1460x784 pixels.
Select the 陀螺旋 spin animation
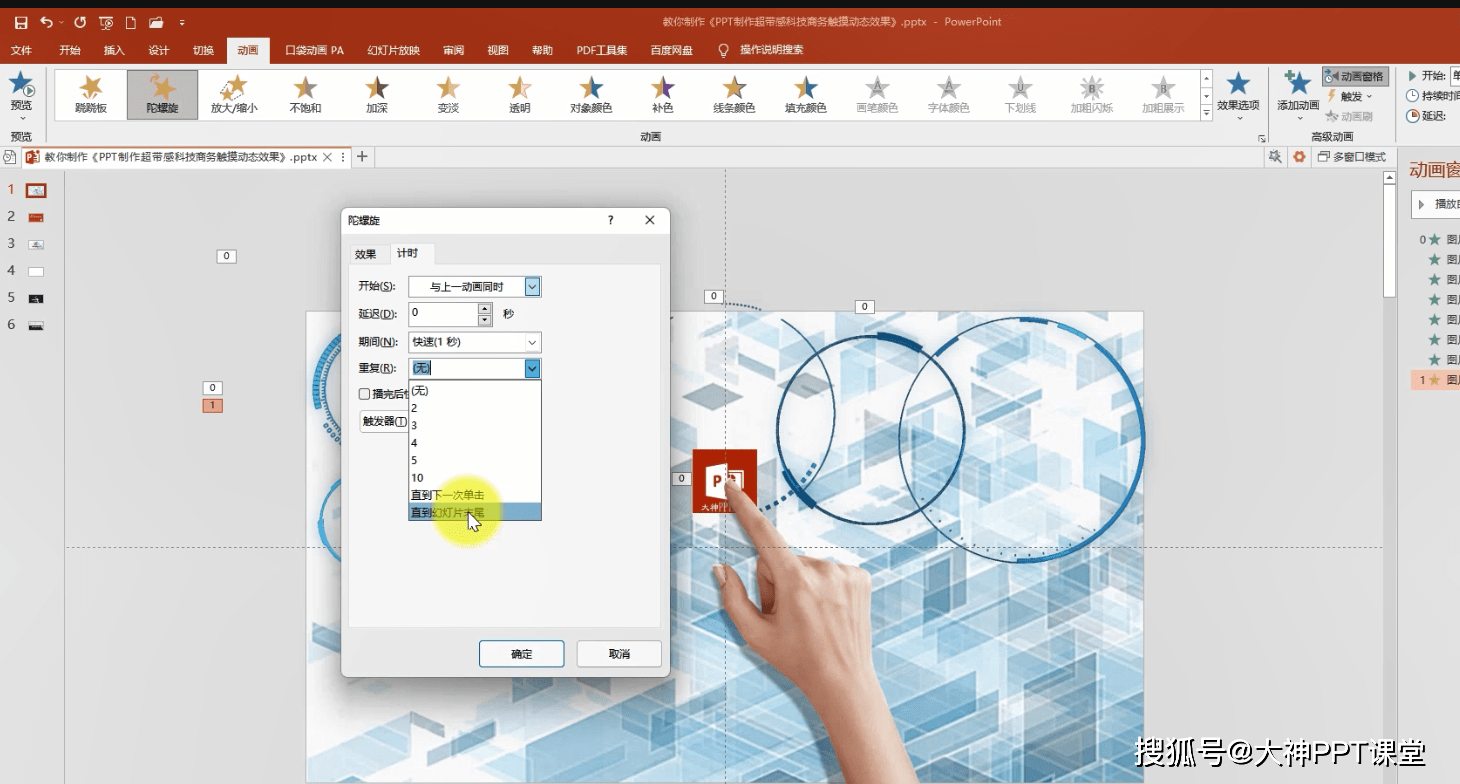162,95
